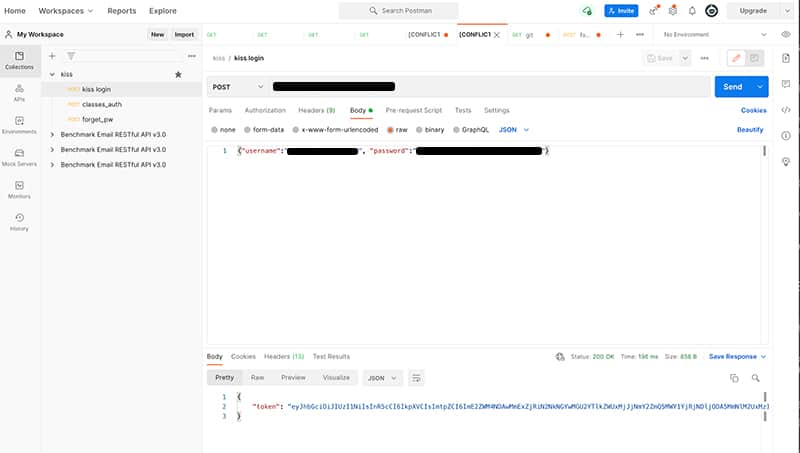800x453 pixels.
Task: Open the Save button dropdown arrow
Action: click(x=685, y=58)
